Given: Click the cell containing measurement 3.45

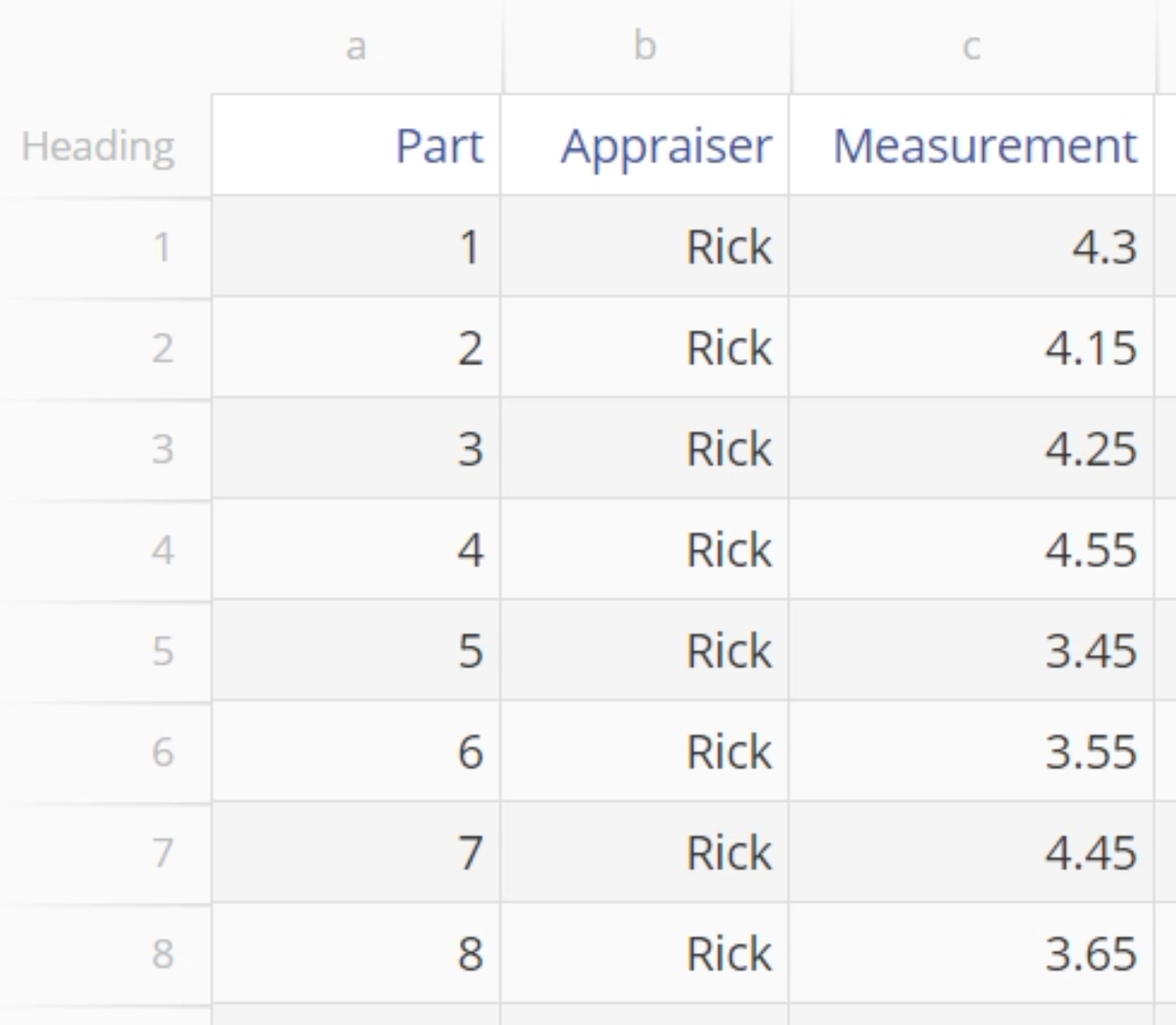Looking at the screenshot, I should tap(971, 650).
